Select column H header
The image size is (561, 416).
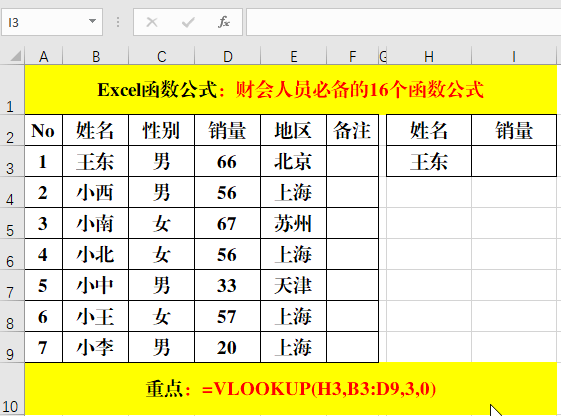[x=429, y=56]
